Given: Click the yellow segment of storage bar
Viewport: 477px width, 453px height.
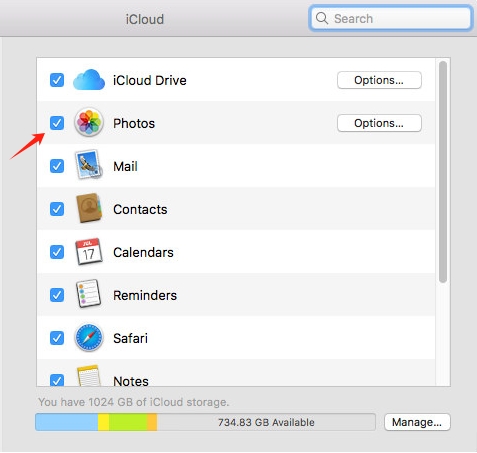Looking at the screenshot, I should click(x=103, y=422).
